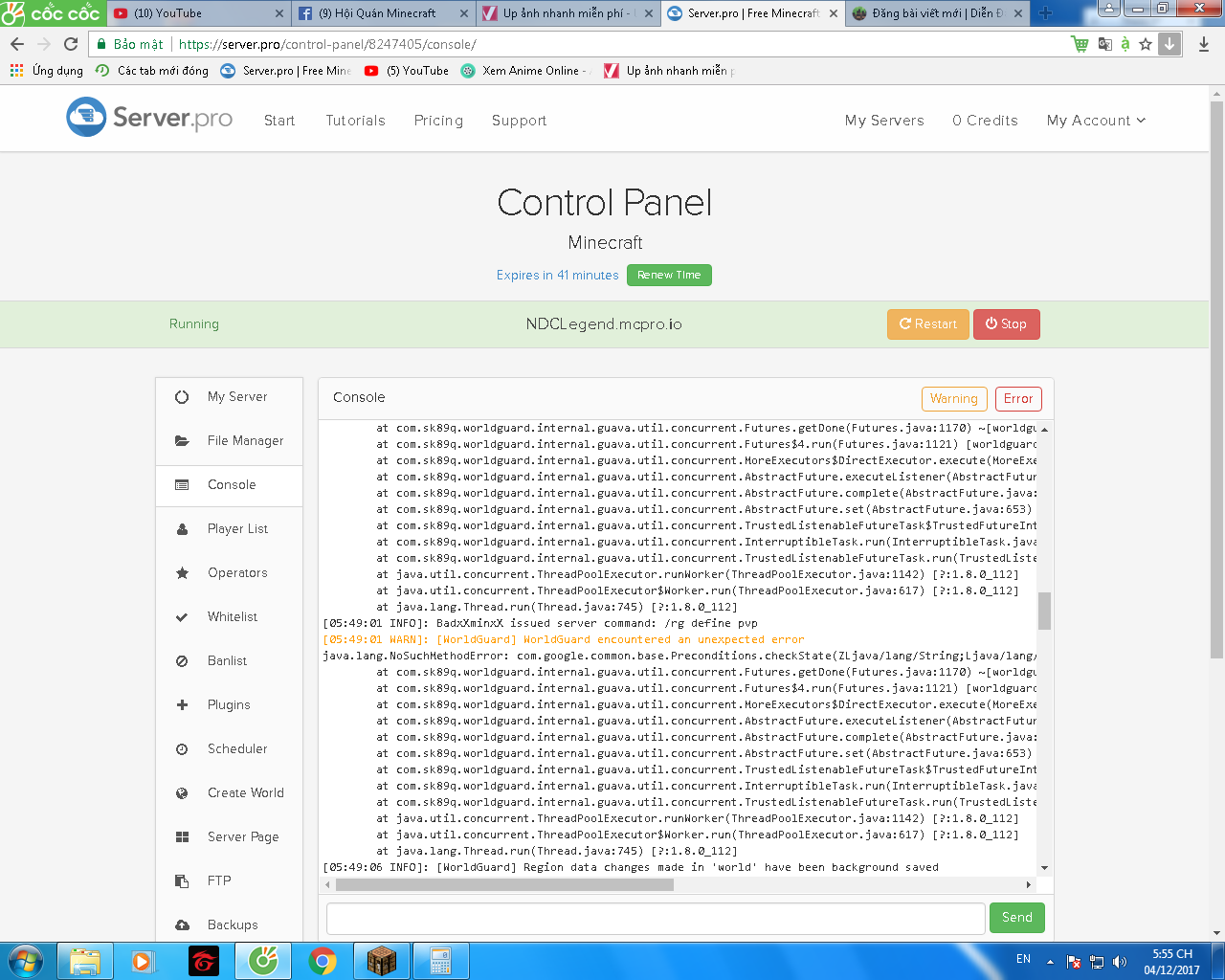This screenshot has height=980, width=1225.
Task: Open the Start navigation menu item
Action: (x=279, y=121)
